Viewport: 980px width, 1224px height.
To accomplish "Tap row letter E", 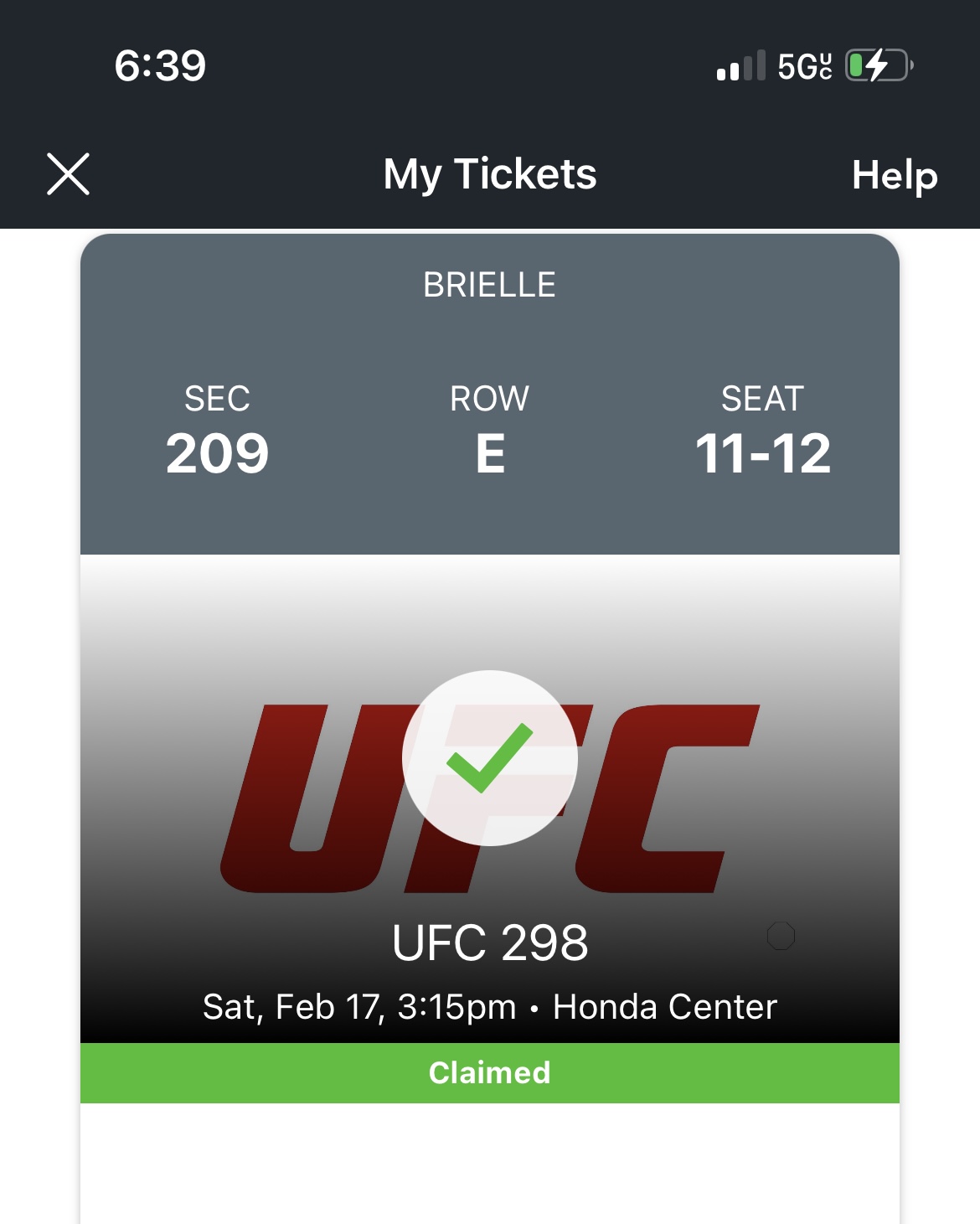I will pyautogui.click(x=490, y=453).
